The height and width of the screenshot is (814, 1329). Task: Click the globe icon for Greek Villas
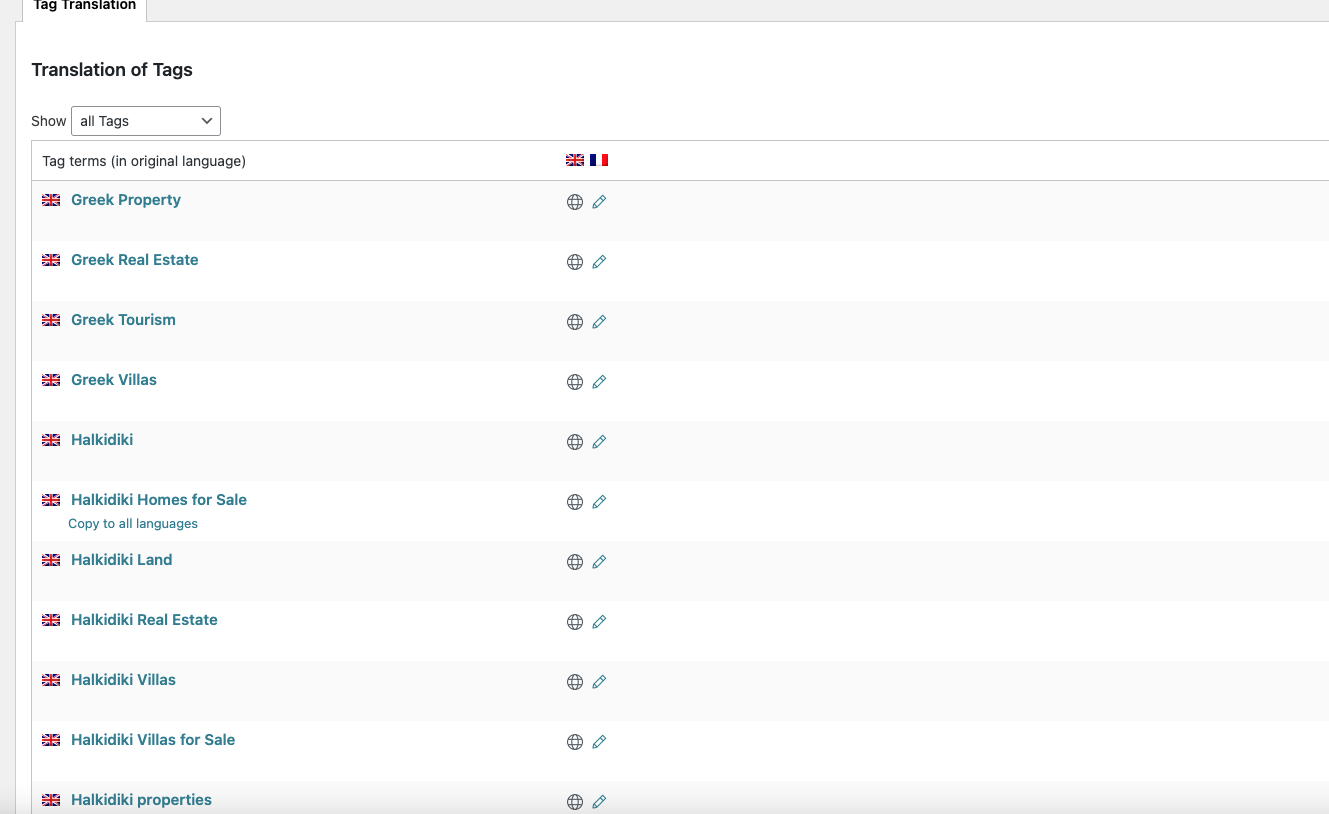pyautogui.click(x=575, y=382)
